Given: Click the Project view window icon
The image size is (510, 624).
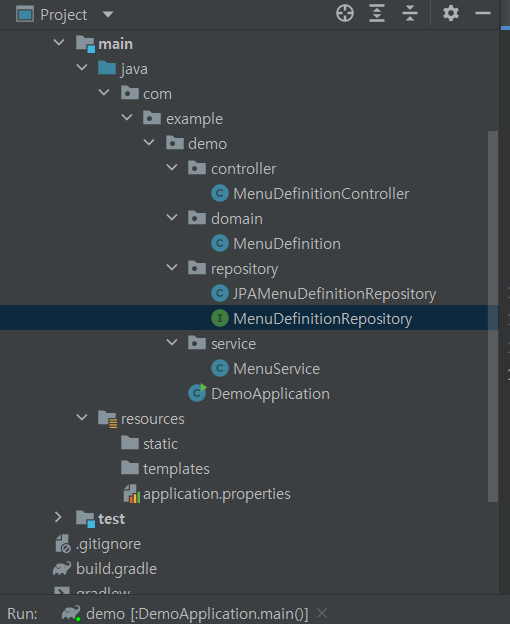Looking at the screenshot, I should click(x=25, y=14).
